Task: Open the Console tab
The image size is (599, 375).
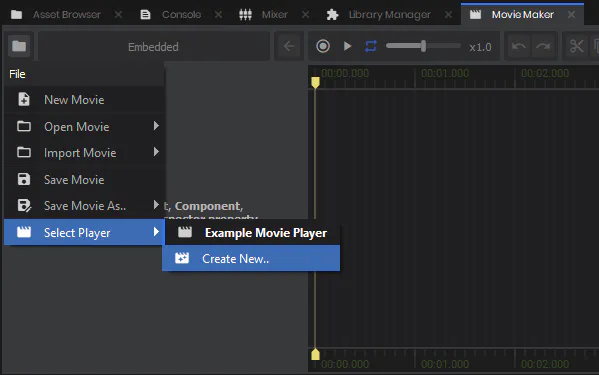Action: (x=171, y=15)
